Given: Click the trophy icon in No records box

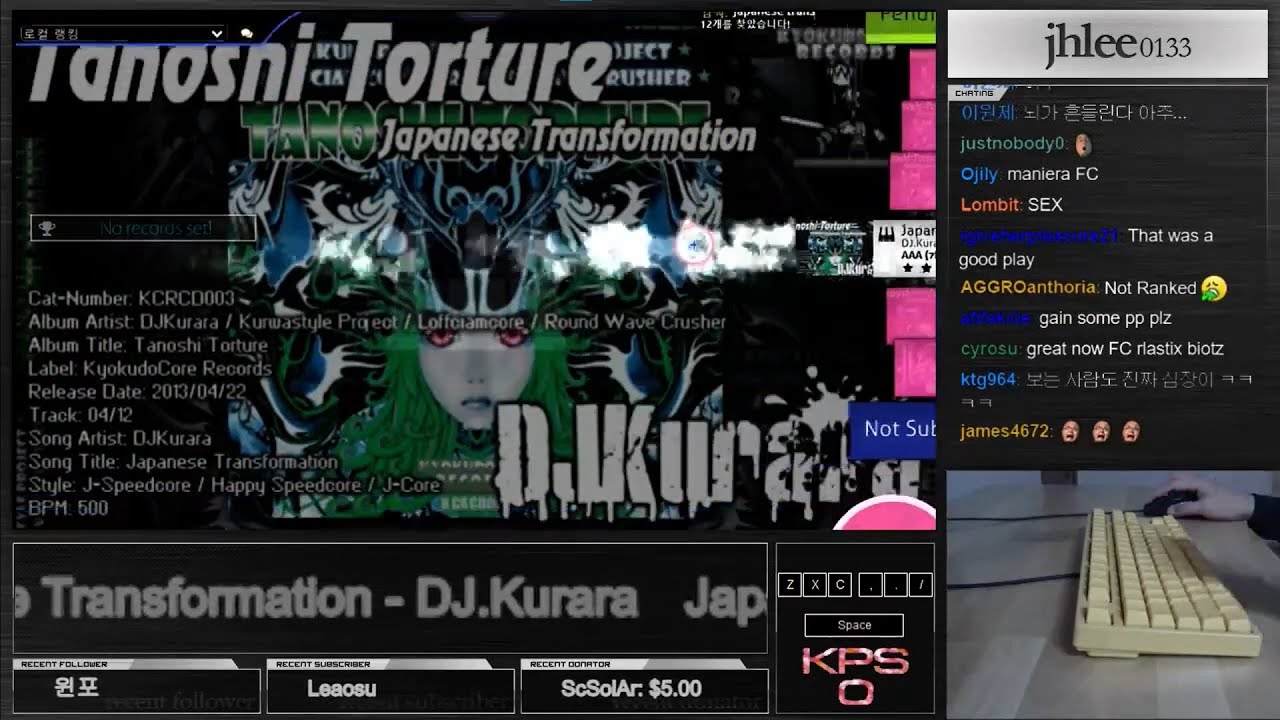Looking at the screenshot, I should click(46, 229).
